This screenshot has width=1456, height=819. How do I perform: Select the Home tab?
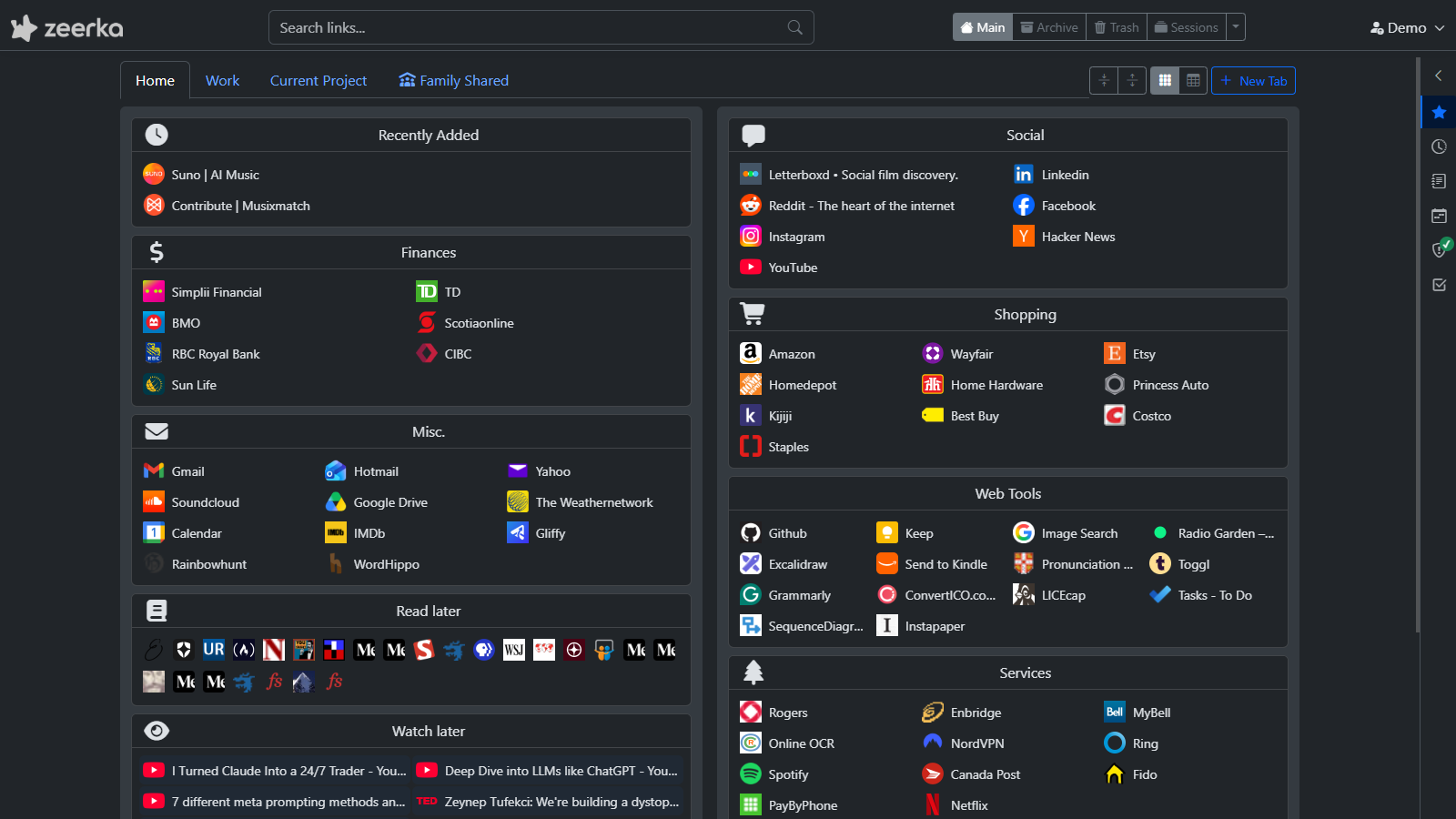tap(155, 80)
